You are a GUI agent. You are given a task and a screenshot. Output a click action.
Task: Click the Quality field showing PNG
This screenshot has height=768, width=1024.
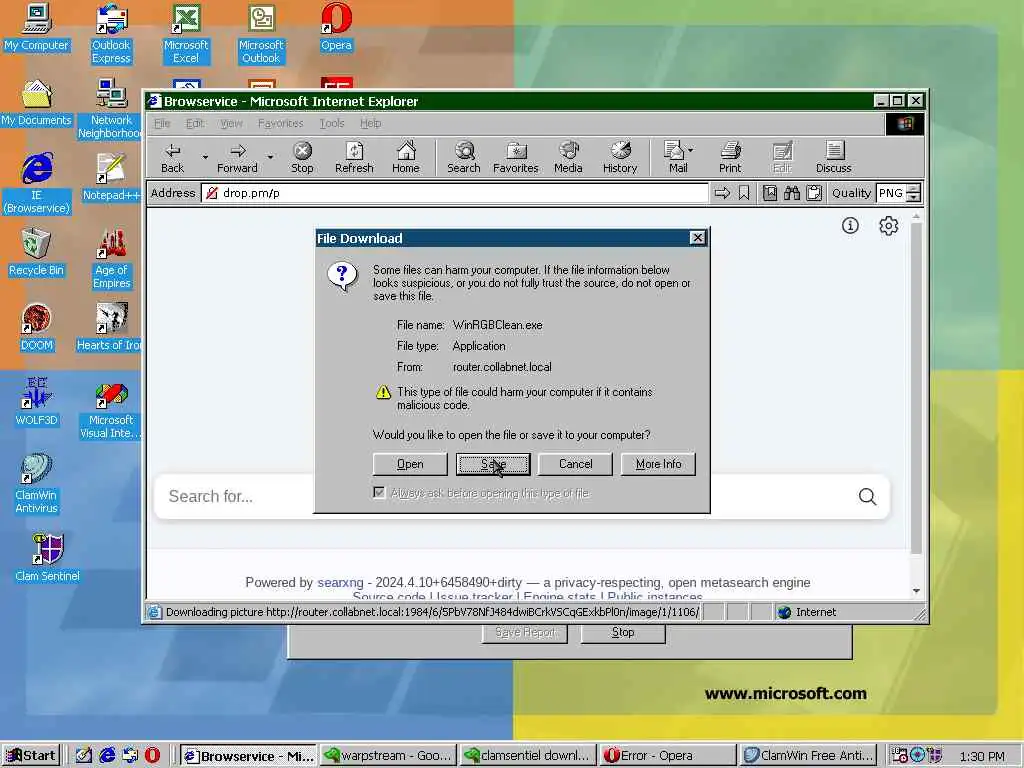pyautogui.click(x=891, y=193)
